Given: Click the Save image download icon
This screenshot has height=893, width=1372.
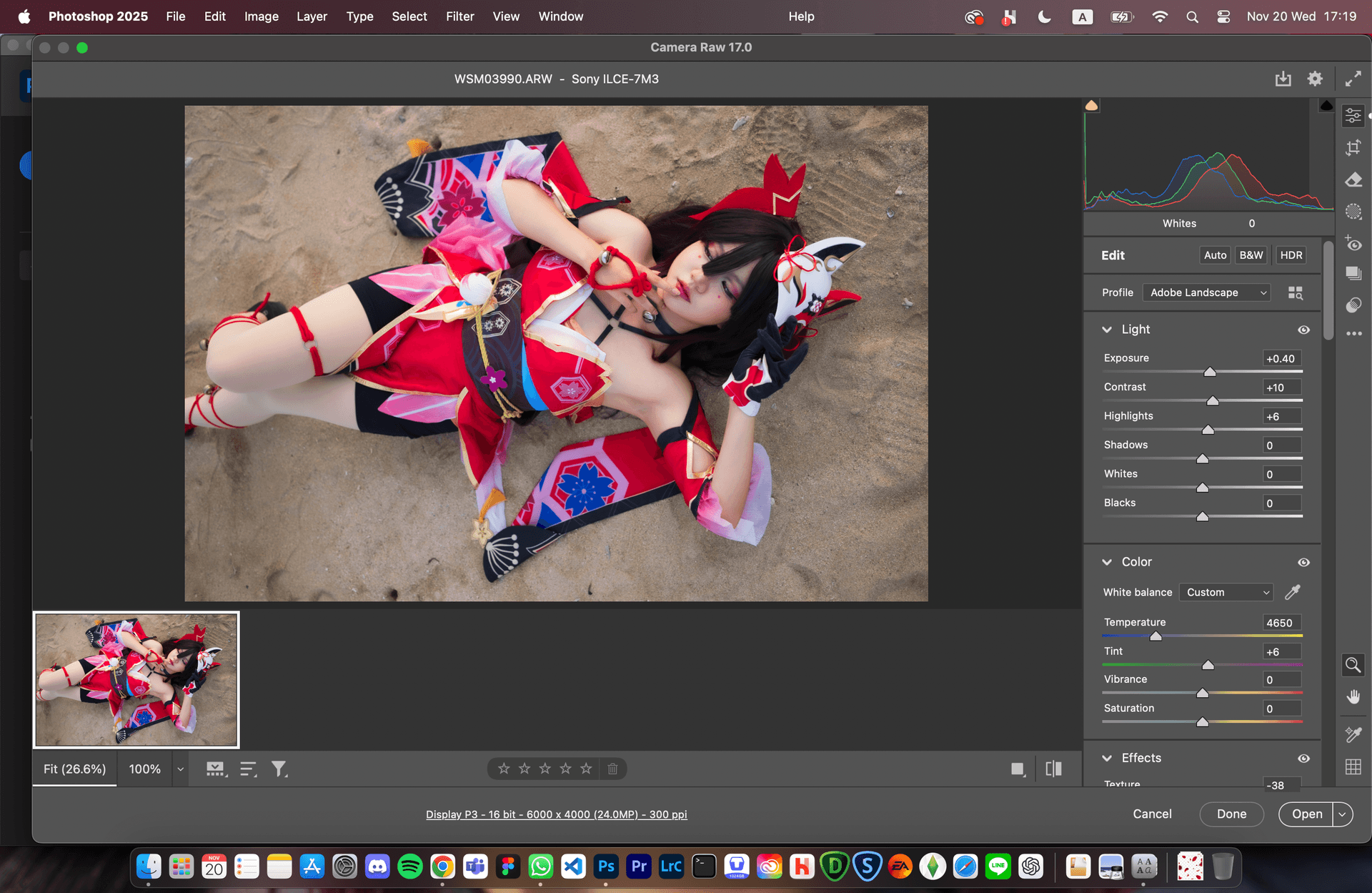Looking at the screenshot, I should click(x=1283, y=79).
